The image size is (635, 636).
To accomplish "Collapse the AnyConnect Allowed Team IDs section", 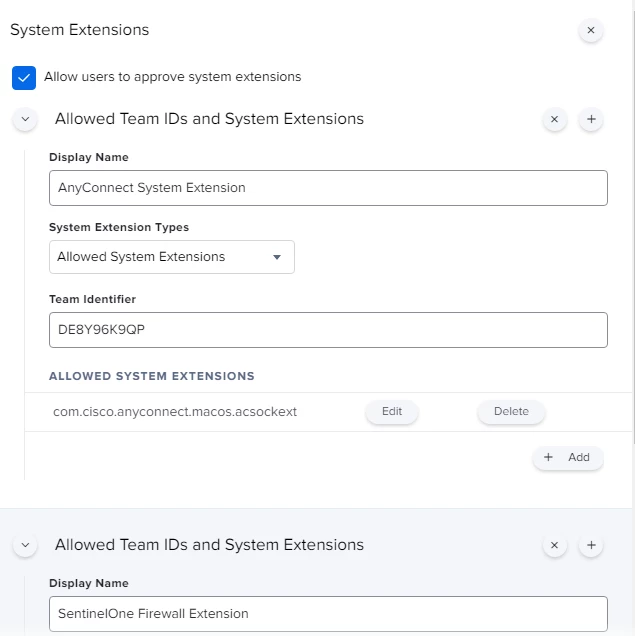I will pos(25,119).
